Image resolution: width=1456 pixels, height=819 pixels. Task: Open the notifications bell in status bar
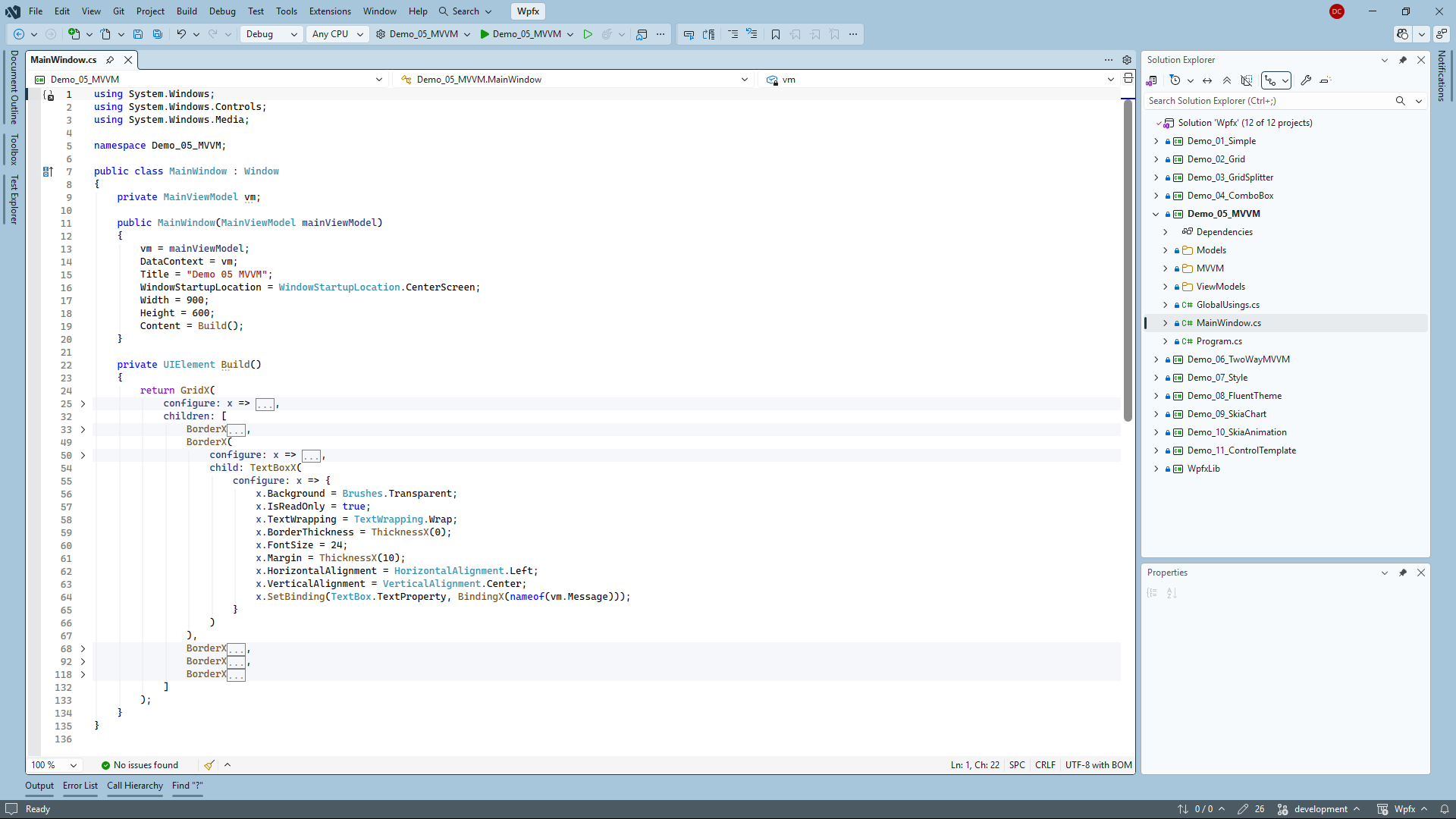[1445, 809]
